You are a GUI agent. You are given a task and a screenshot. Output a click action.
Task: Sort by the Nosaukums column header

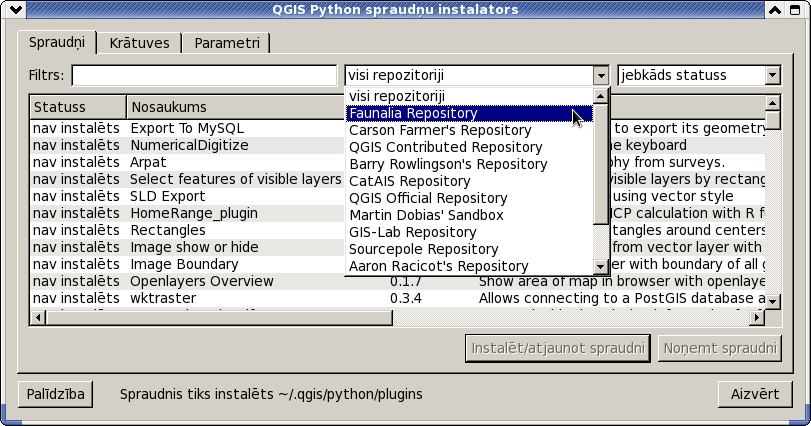coord(235,107)
